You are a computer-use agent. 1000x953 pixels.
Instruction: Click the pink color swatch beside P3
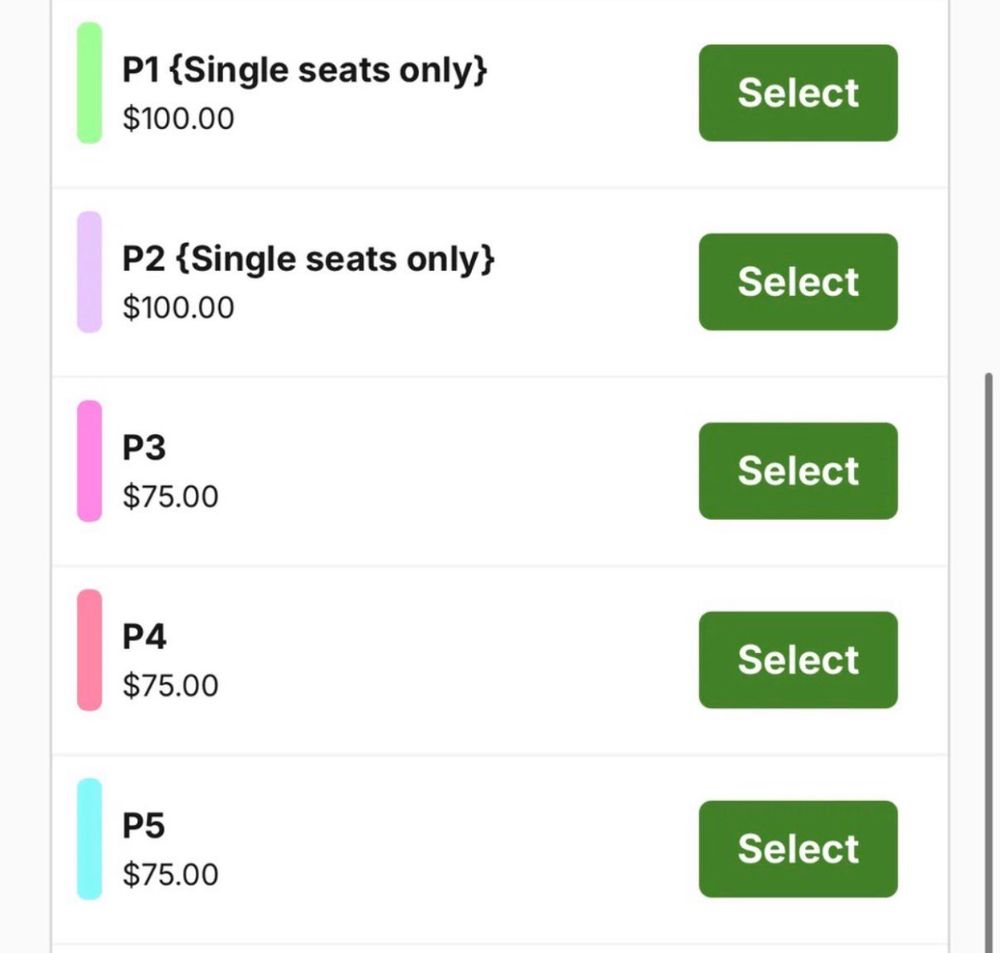point(88,460)
